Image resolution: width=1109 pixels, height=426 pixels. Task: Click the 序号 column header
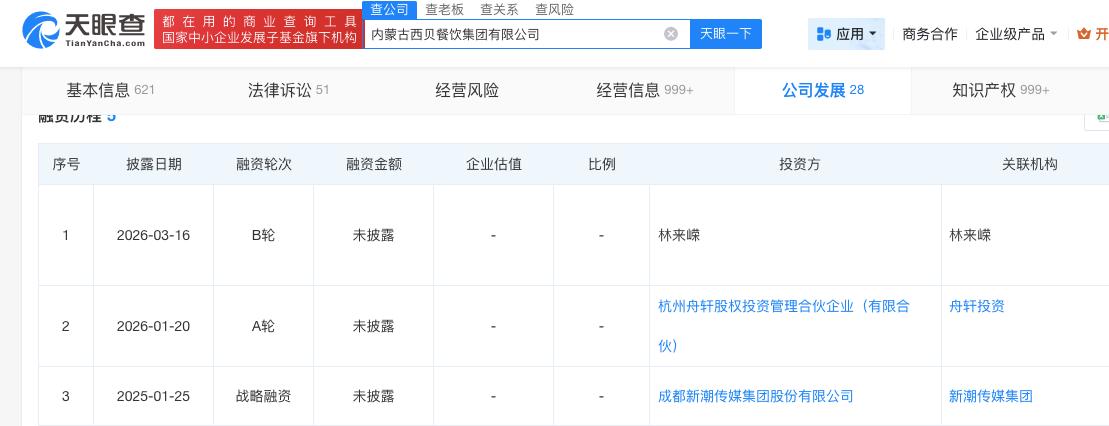pyautogui.click(x=66, y=164)
